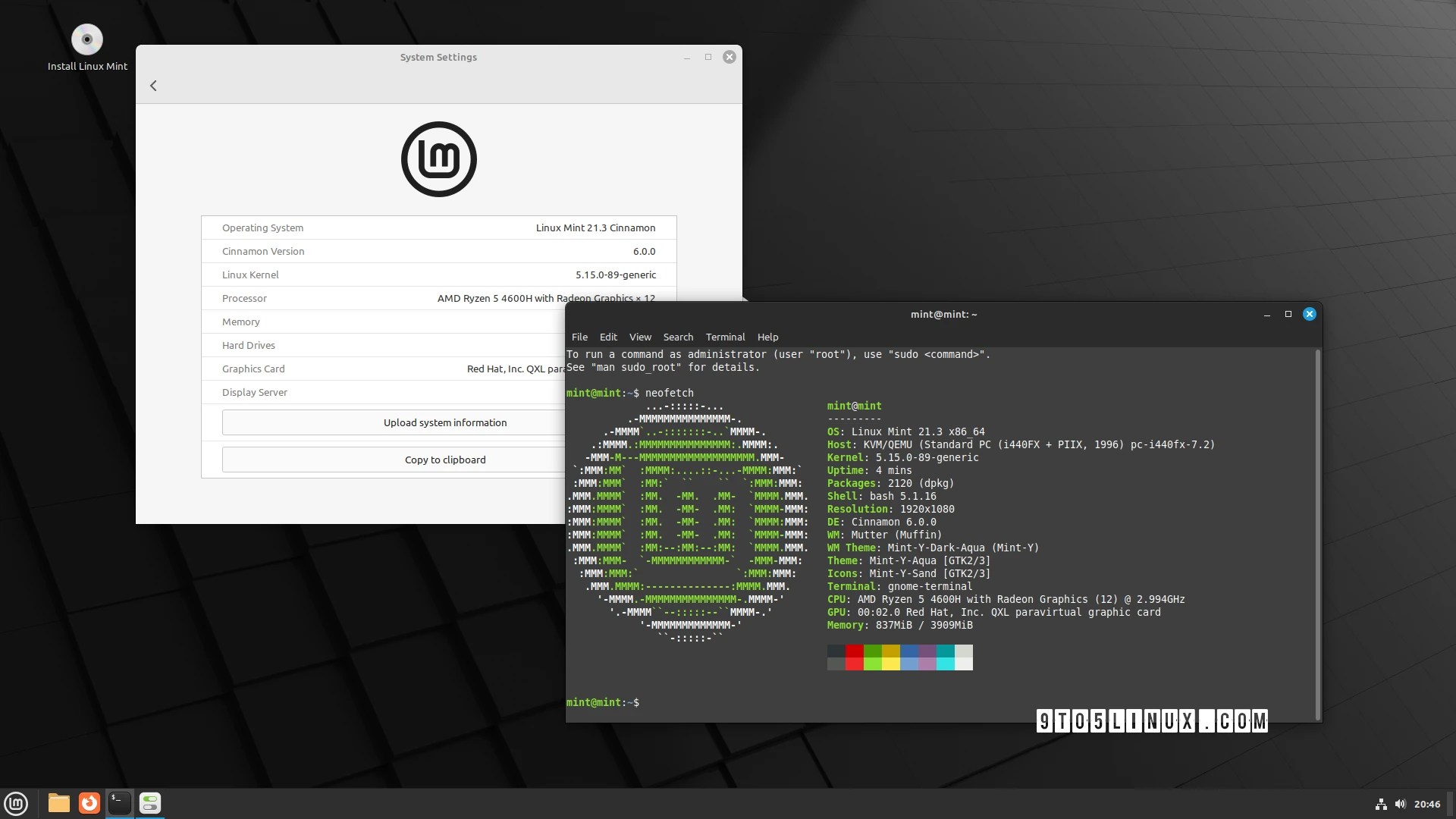Click the Linux Mint logo in System Settings

click(x=438, y=158)
